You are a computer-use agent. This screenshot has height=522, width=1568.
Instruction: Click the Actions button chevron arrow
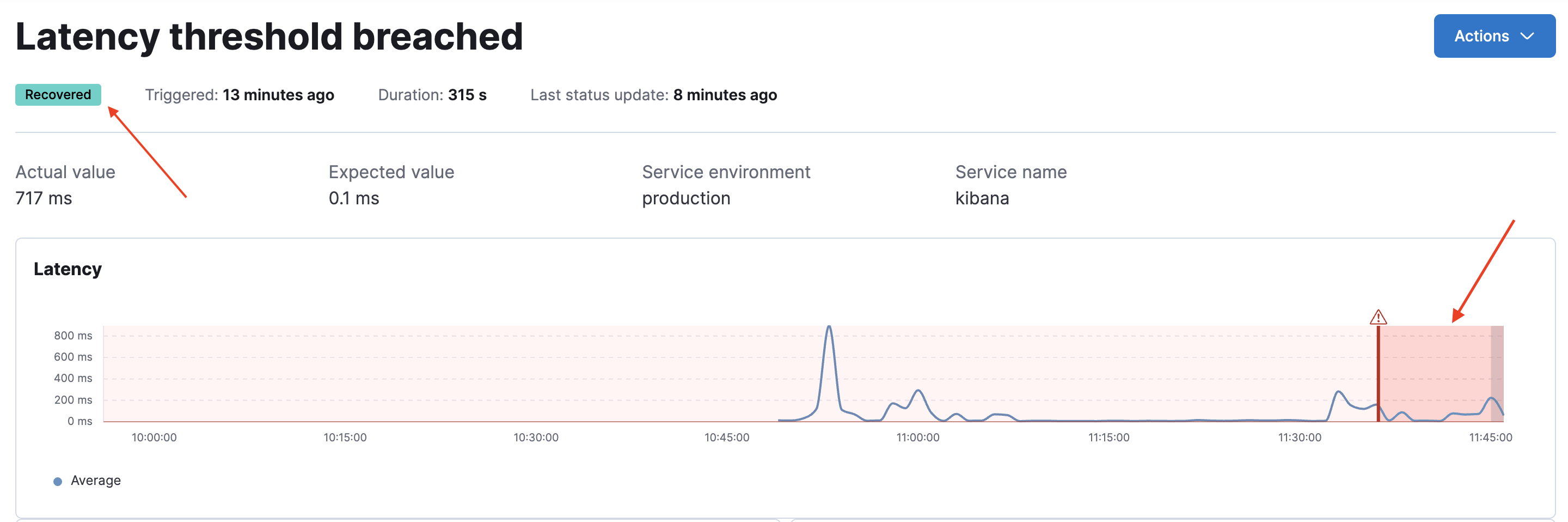[1528, 36]
